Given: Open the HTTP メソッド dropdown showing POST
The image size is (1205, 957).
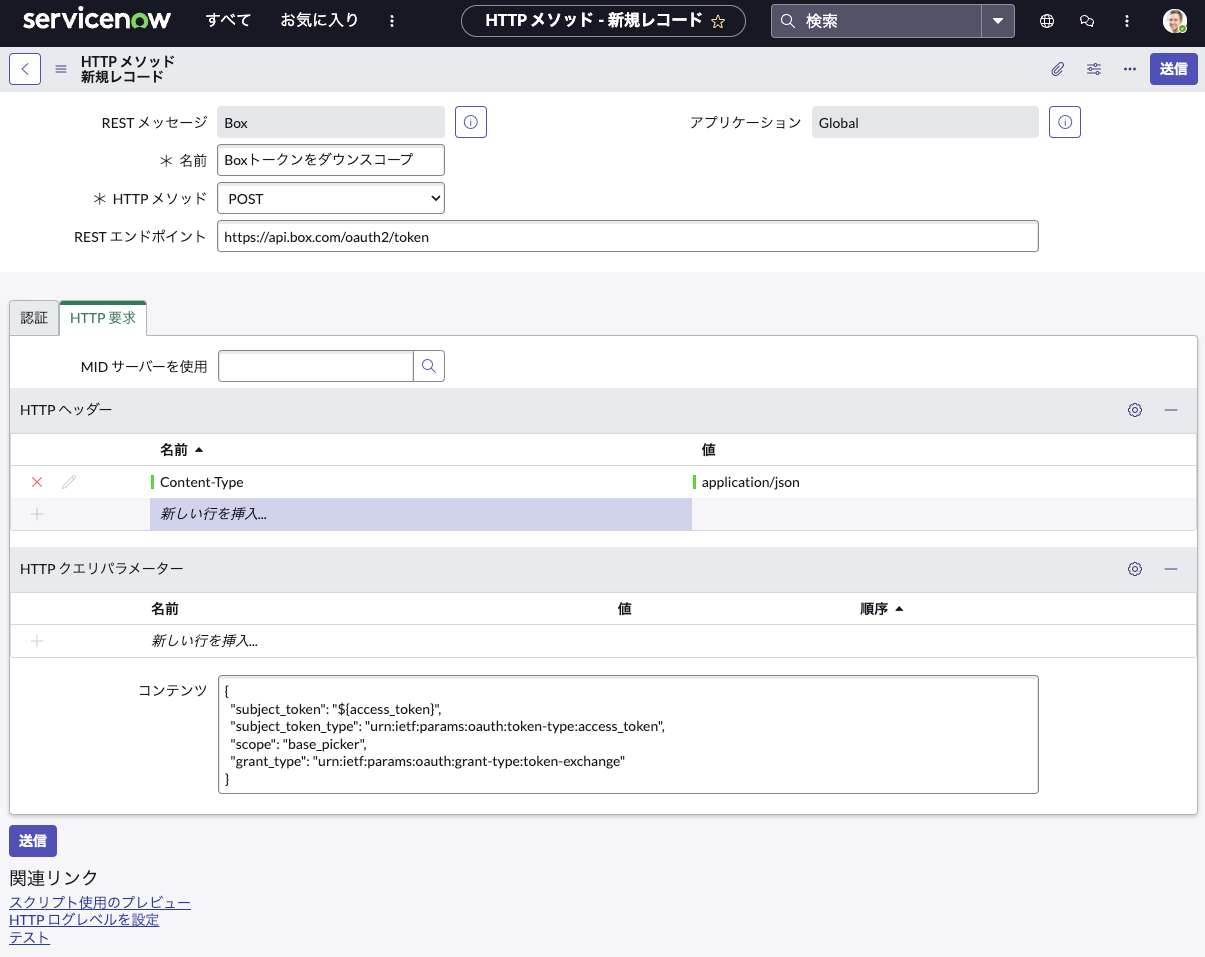Looking at the screenshot, I should (331, 198).
